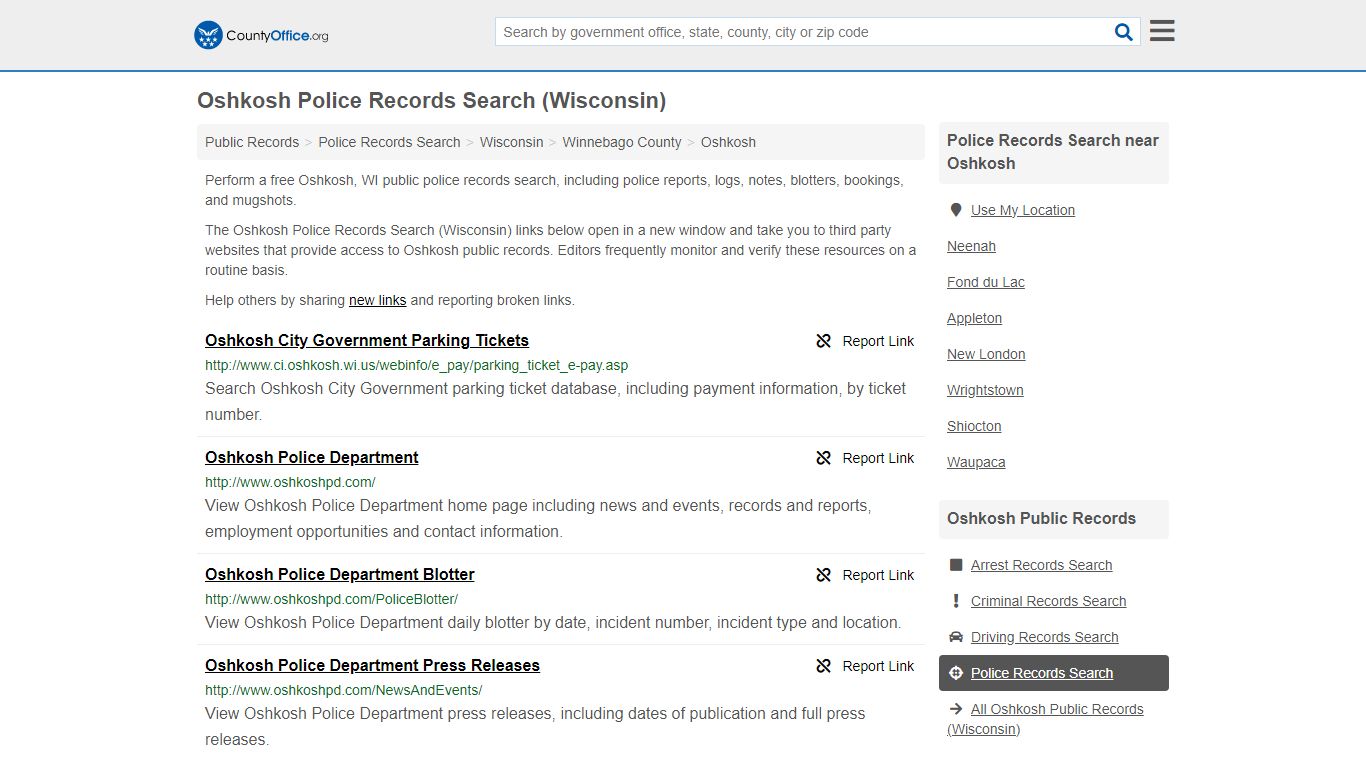Image resolution: width=1366 pixels, height=768 pixels.
Task: Open Driving Records Search
Action: (x=1044, y=637)
